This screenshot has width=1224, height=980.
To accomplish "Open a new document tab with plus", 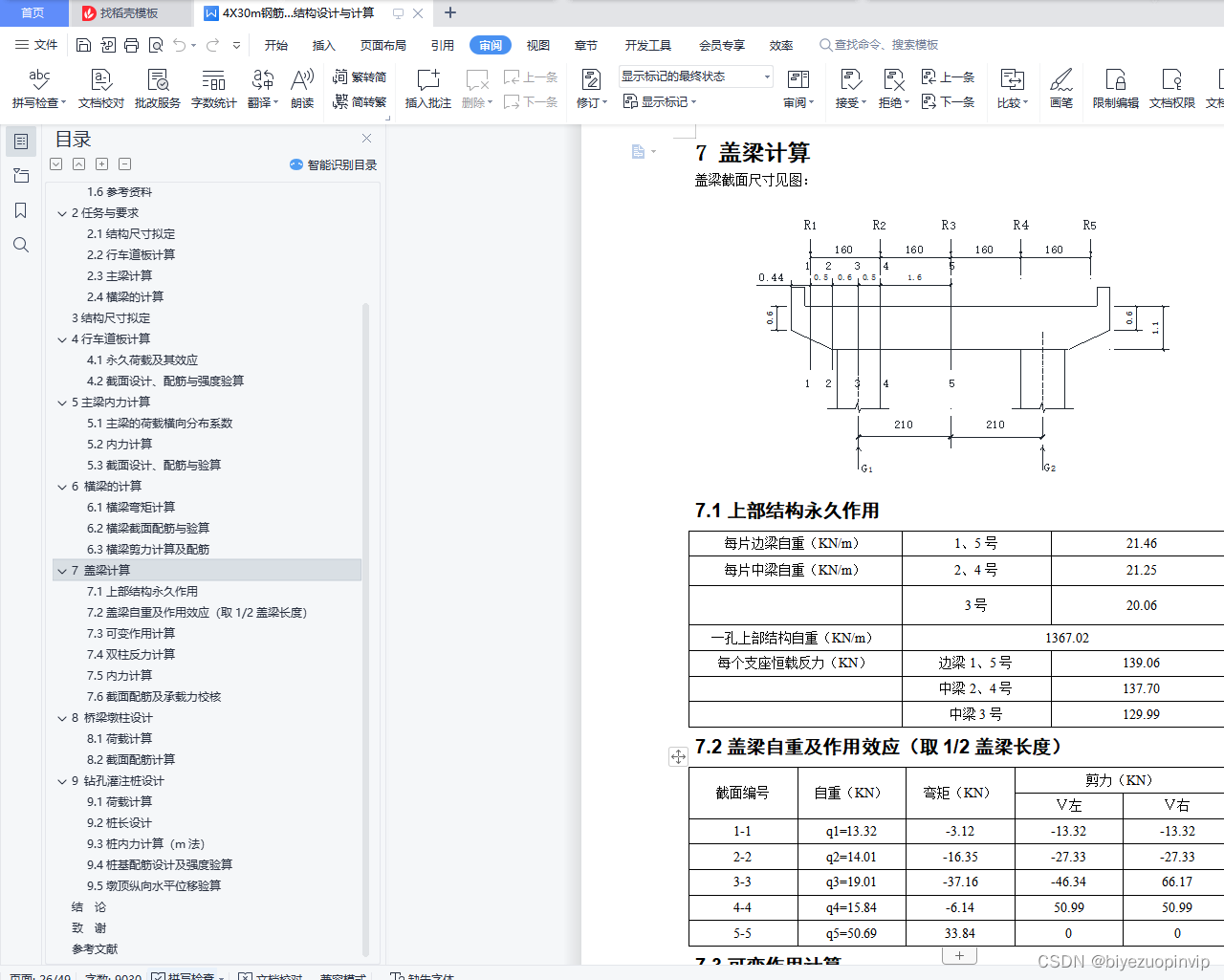I will [450, 13].
